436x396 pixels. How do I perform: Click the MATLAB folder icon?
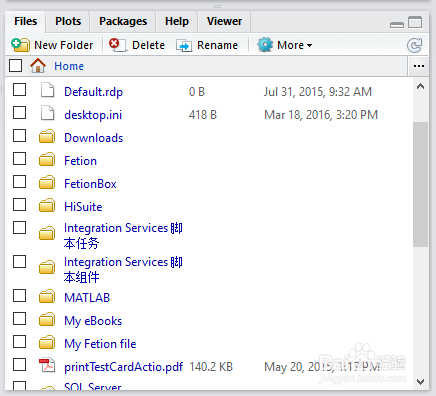pos(47,297)
